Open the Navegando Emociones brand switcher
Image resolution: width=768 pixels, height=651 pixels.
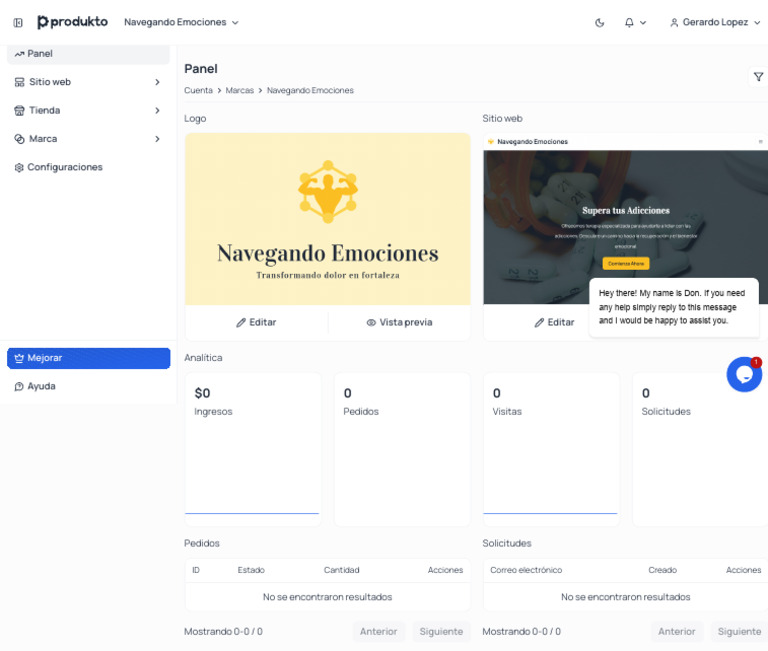181,23
